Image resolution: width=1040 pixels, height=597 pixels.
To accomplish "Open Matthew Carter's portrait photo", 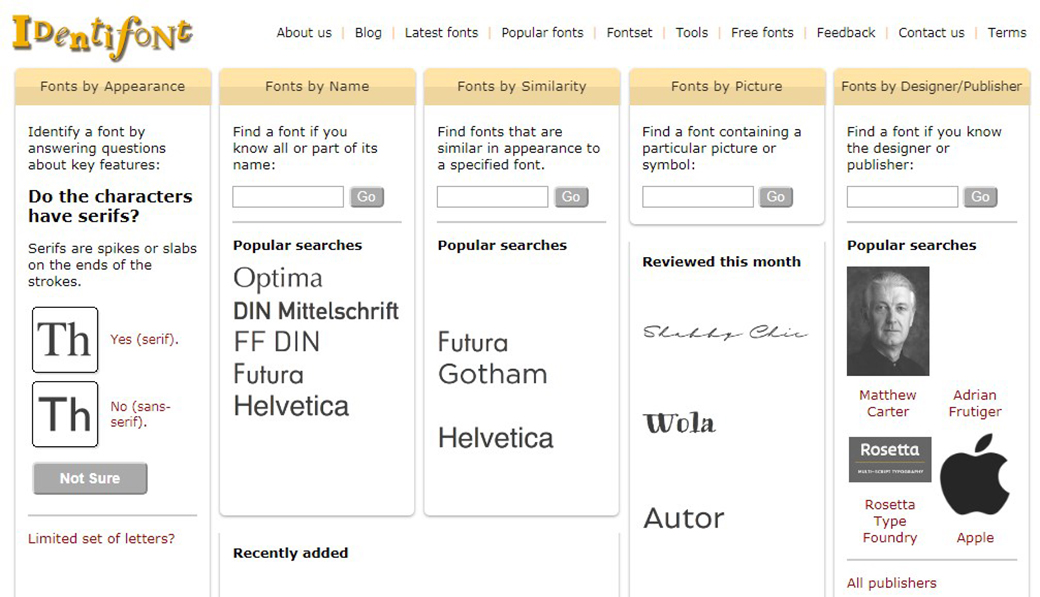I will pos(888,321).
